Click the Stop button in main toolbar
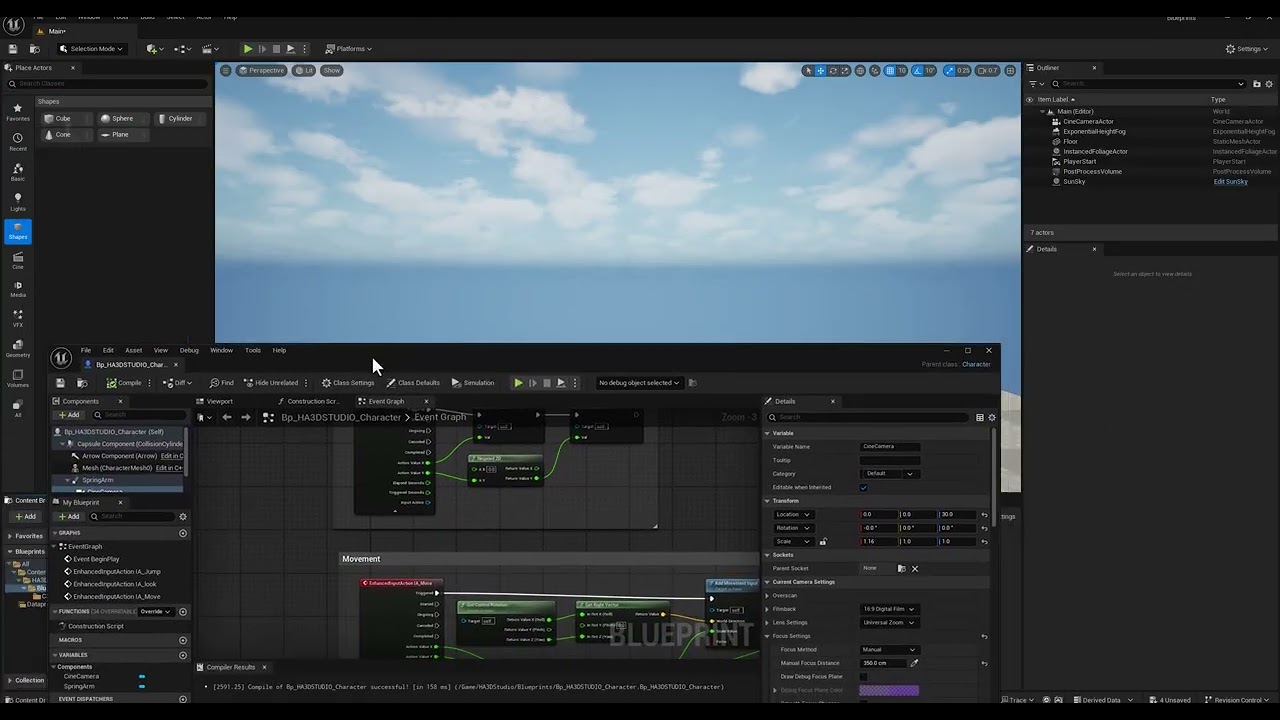1280x720 pixels. pyautogui.click(x=277, y=49)
